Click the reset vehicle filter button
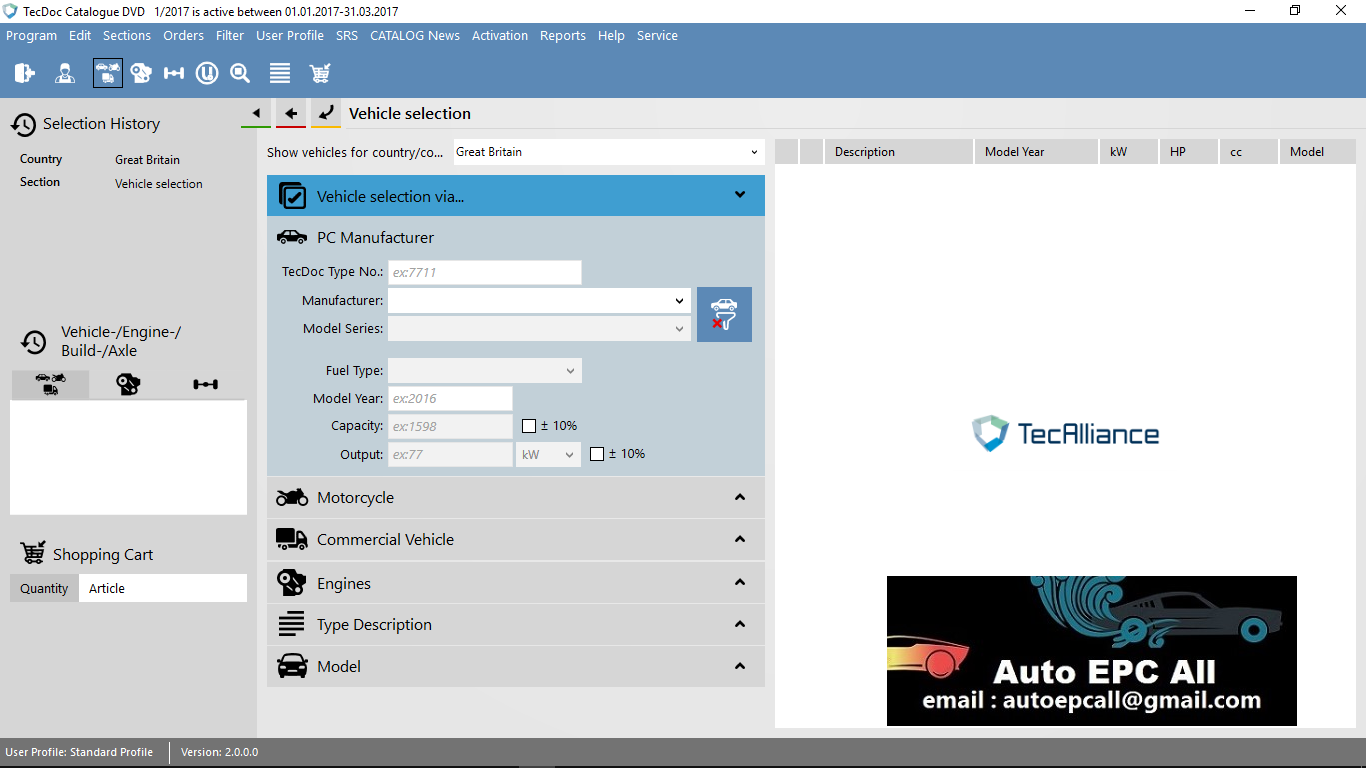 (724, 314)
